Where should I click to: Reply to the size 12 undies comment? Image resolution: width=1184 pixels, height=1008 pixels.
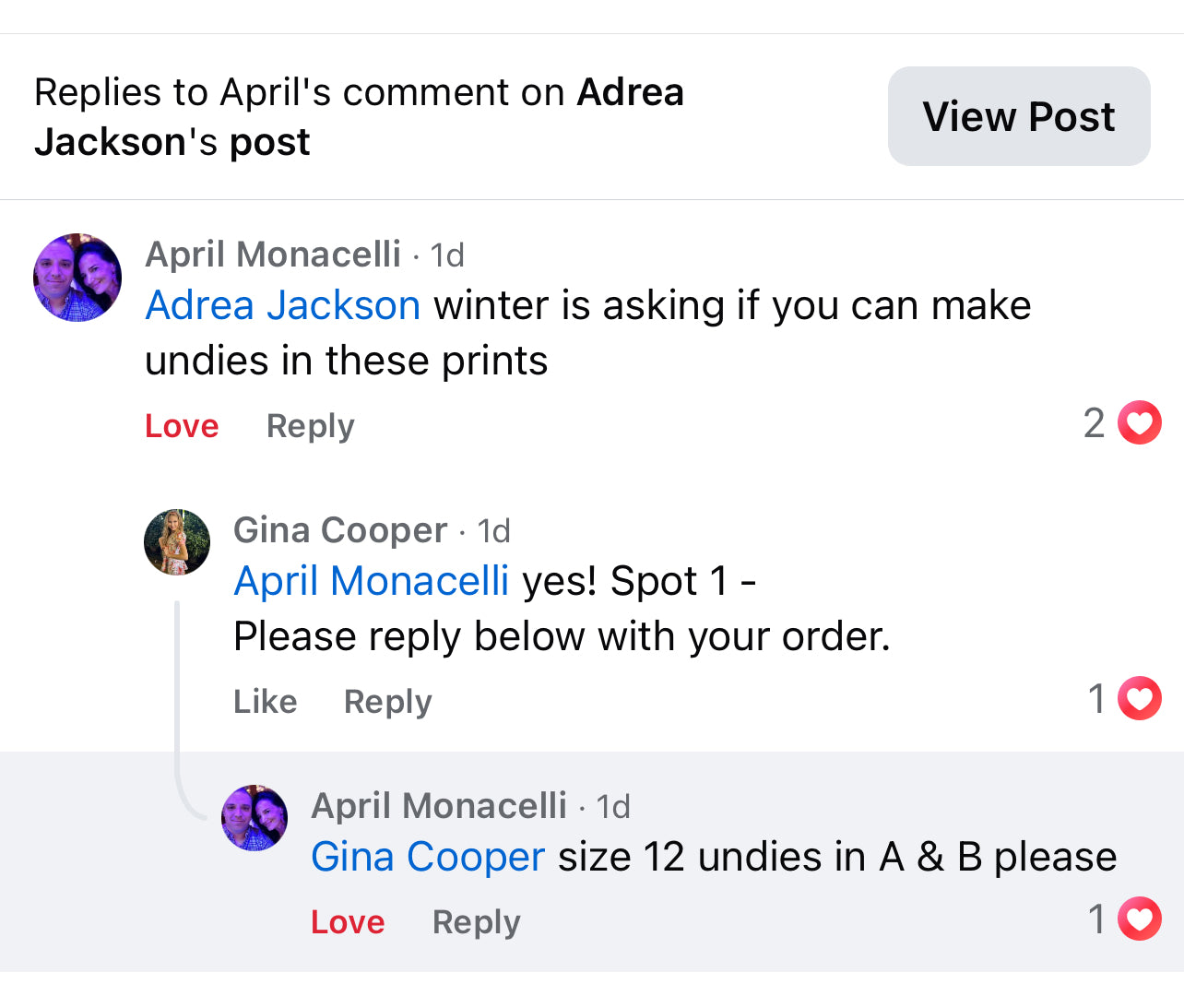pos(476,922)
